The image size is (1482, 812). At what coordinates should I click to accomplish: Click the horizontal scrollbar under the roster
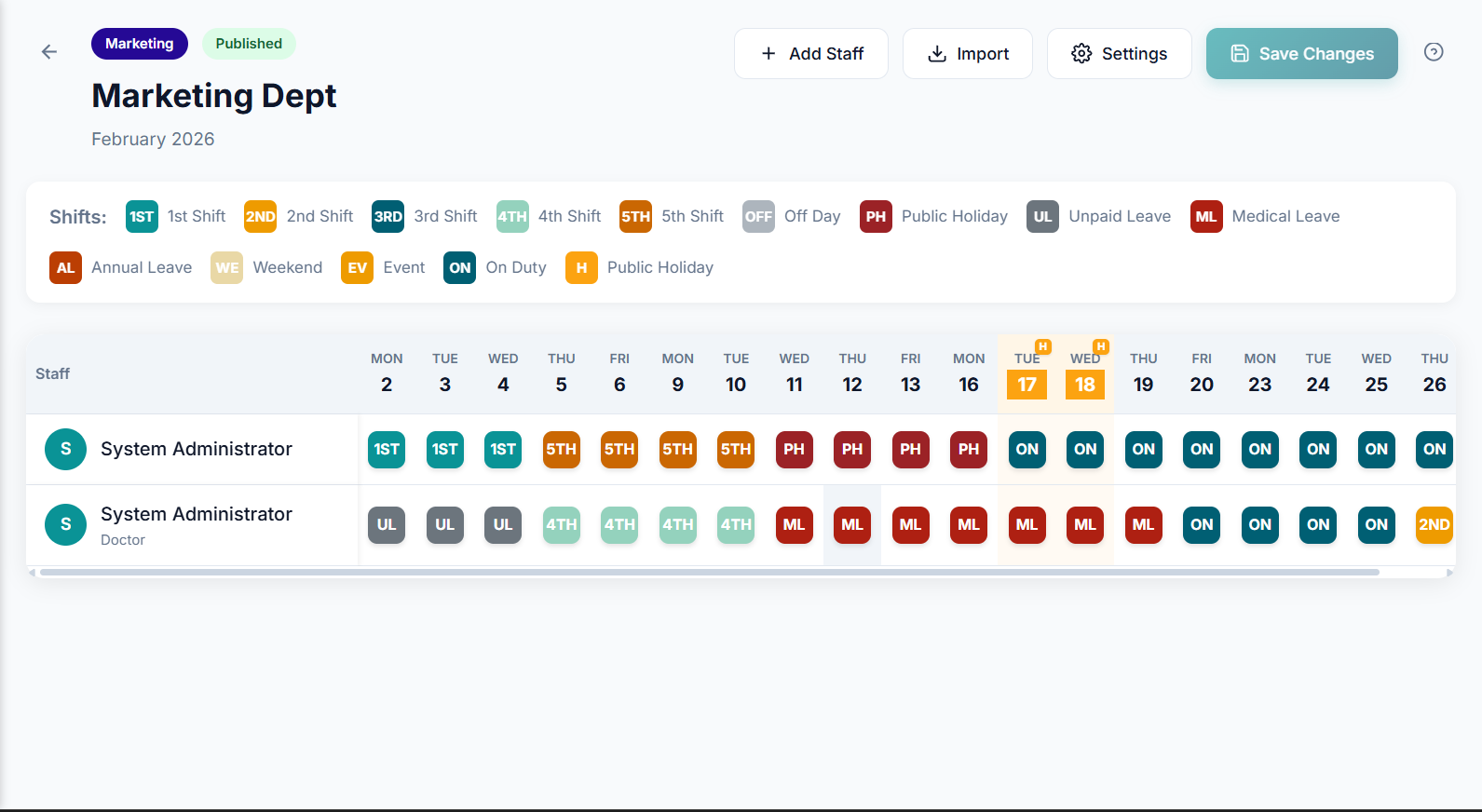pos(708,573)
